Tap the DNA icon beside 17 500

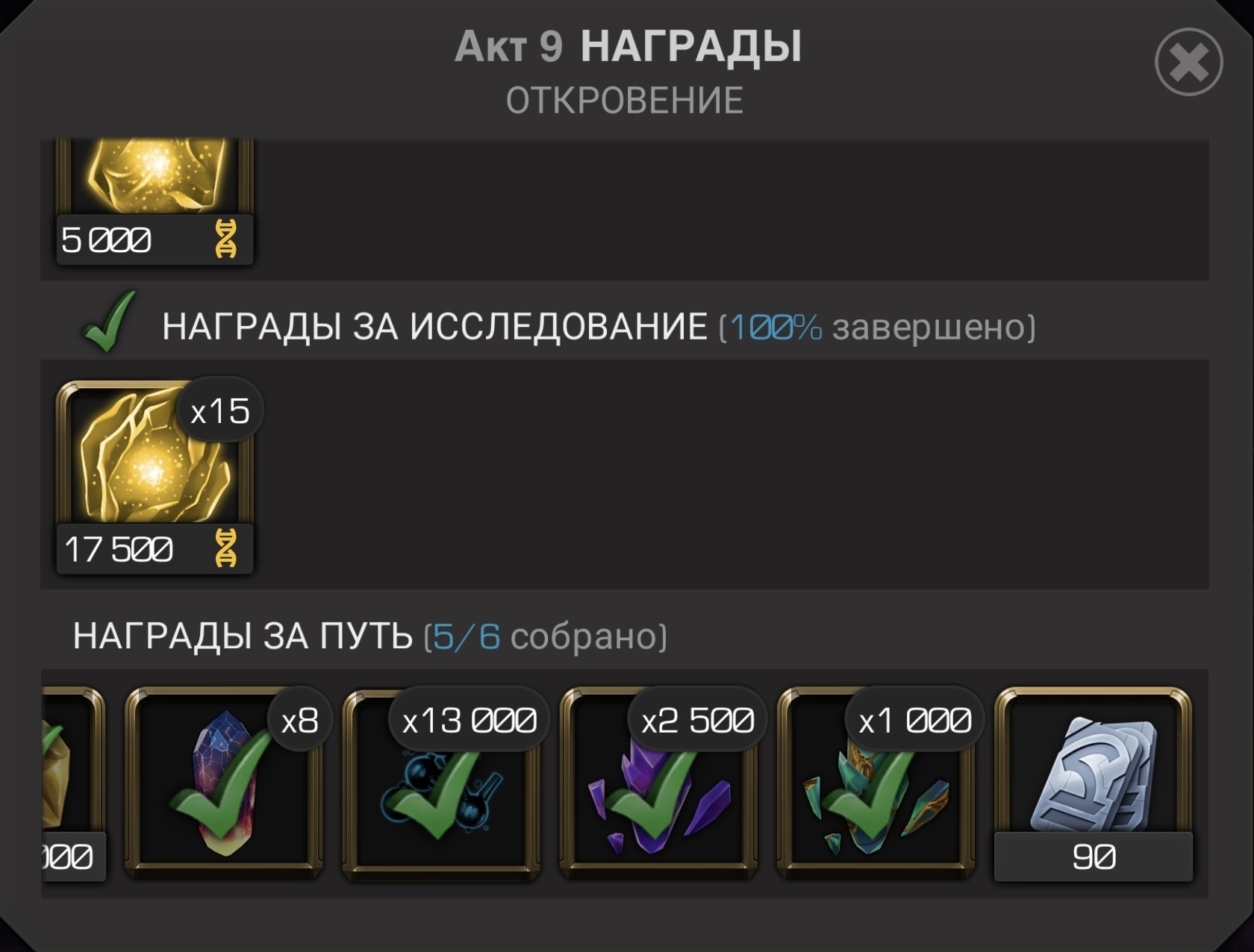(x=226, y=548)
